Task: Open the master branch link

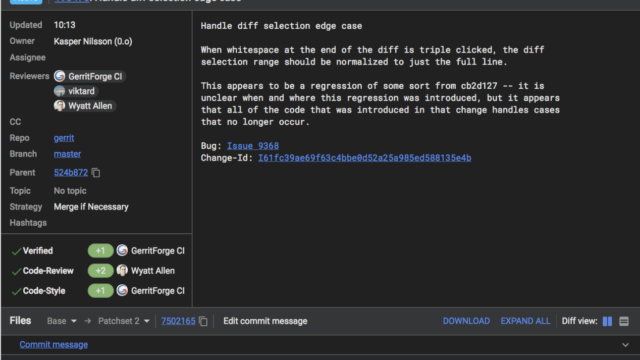Action: 67,154
